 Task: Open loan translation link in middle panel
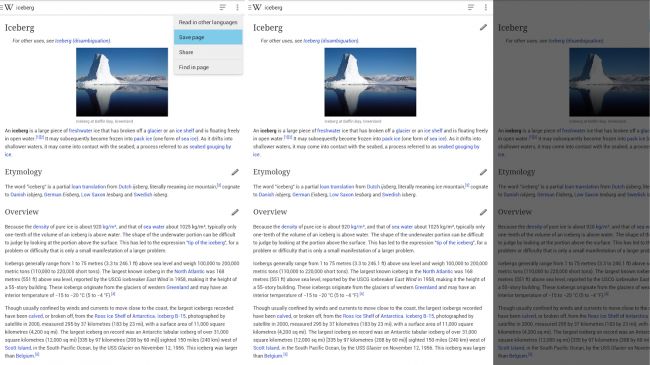click(x=337, y=187)
